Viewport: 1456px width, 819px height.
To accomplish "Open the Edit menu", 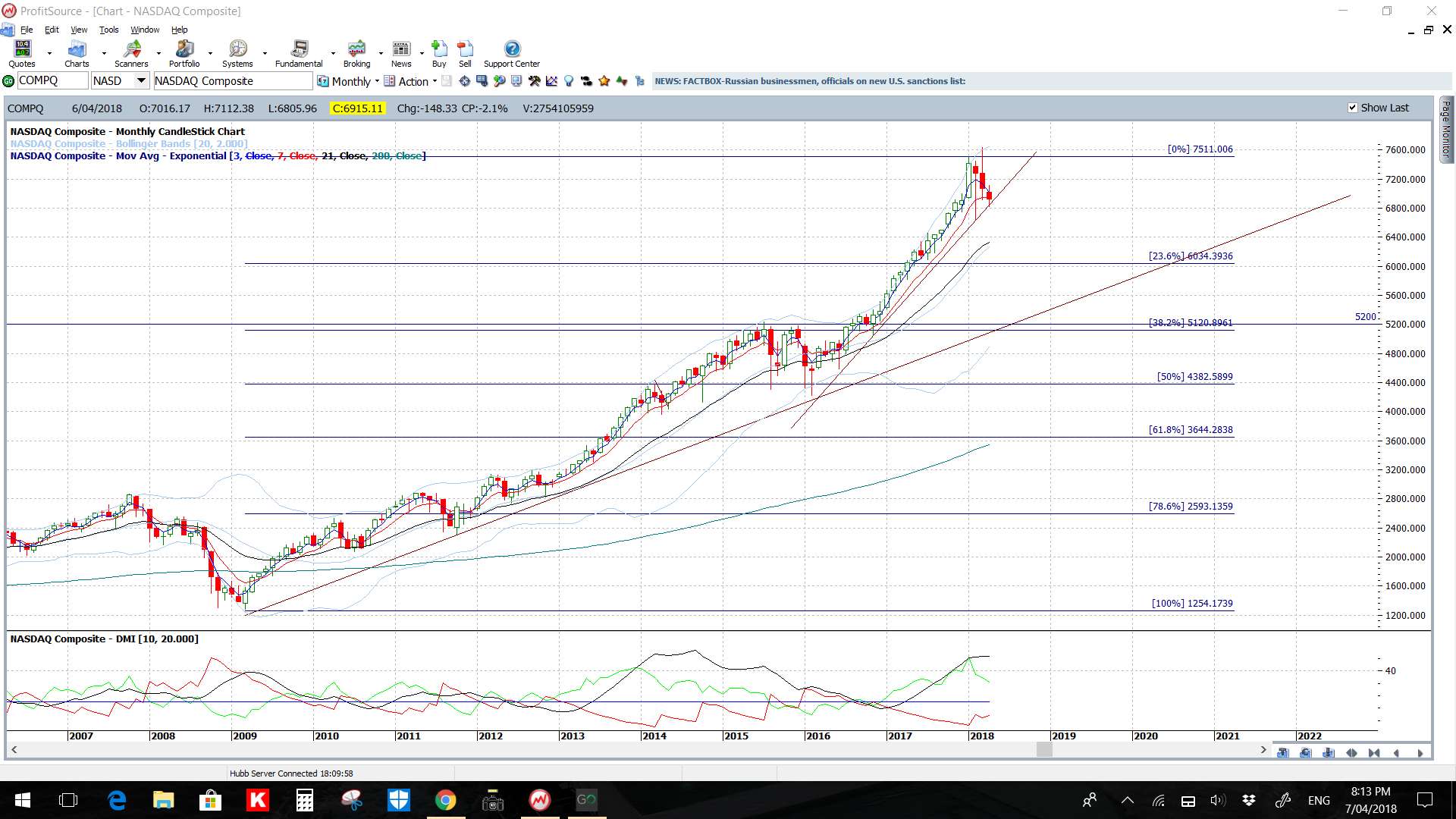I will point(52,30).
